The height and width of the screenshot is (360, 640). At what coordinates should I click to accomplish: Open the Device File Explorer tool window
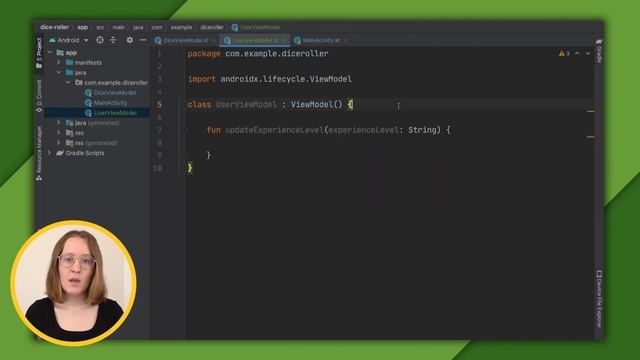click(x=599, y=299)
